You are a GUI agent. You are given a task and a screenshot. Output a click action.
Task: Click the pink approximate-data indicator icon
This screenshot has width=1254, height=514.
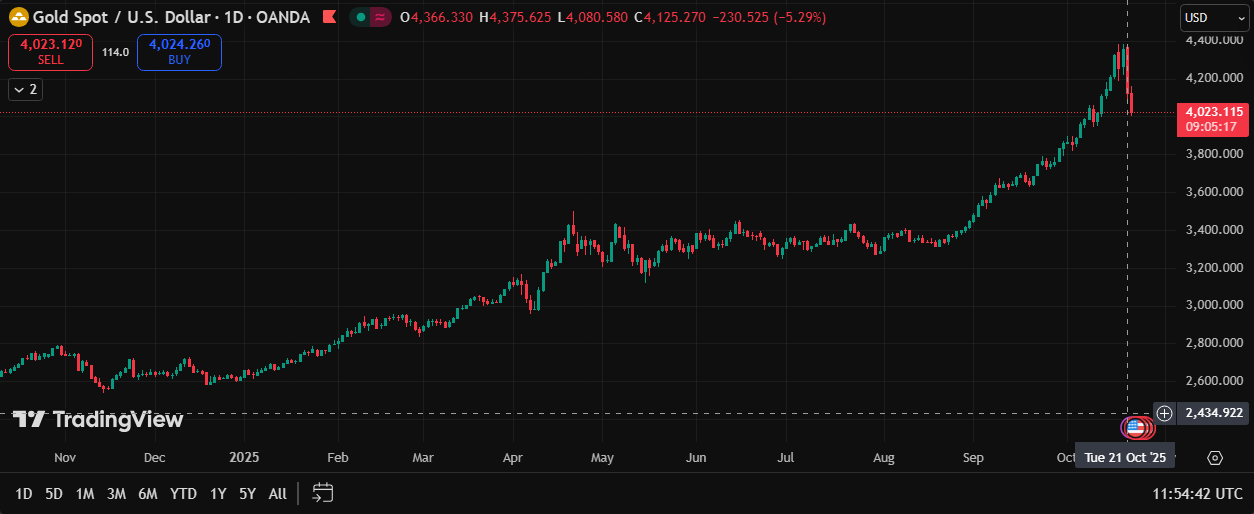click(x=379, y=17)
